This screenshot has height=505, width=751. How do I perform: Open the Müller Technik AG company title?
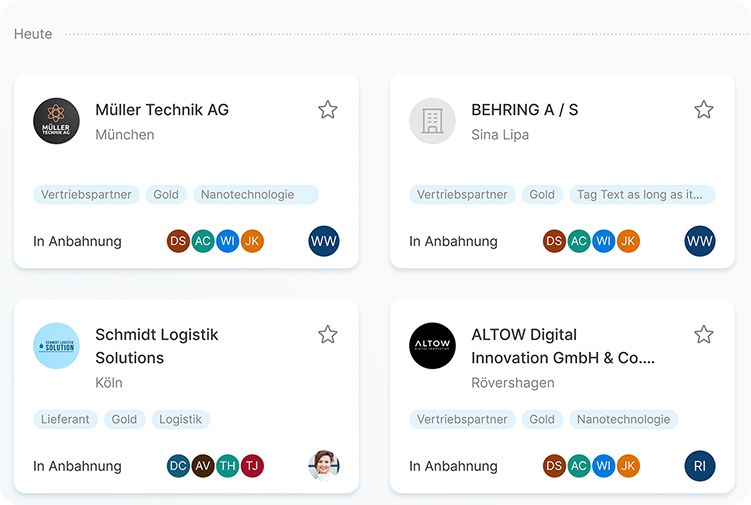(x=162, y=110)
